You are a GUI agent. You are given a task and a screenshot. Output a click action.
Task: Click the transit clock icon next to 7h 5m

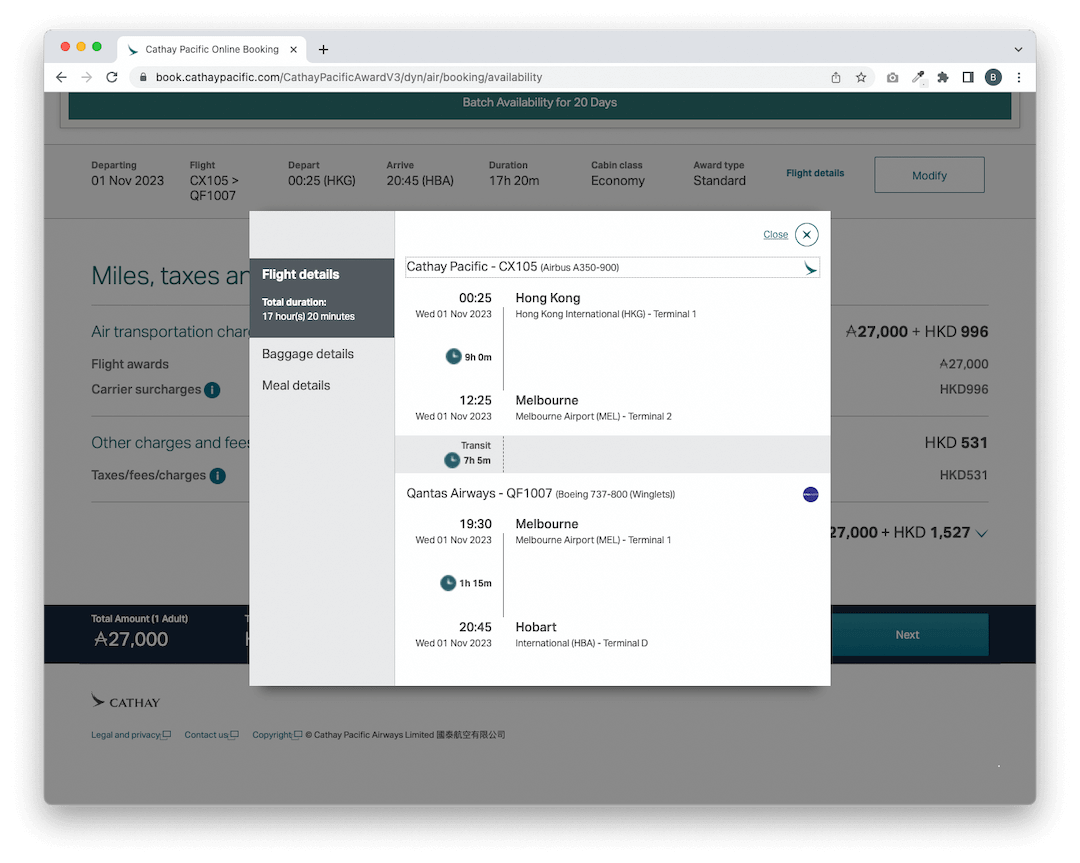click(452, 460)
